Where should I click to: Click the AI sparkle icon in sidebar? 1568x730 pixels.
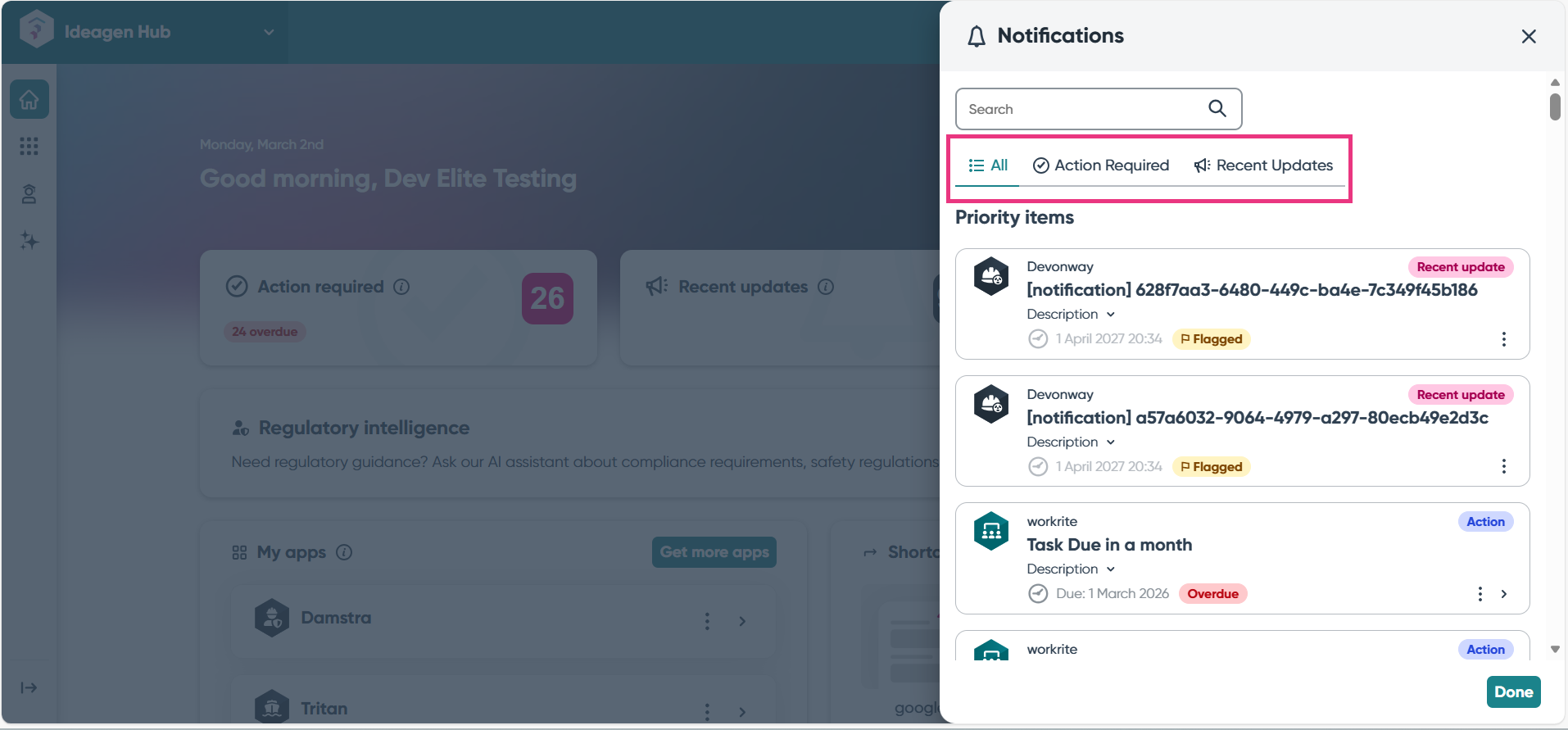(x=29, y=241)
